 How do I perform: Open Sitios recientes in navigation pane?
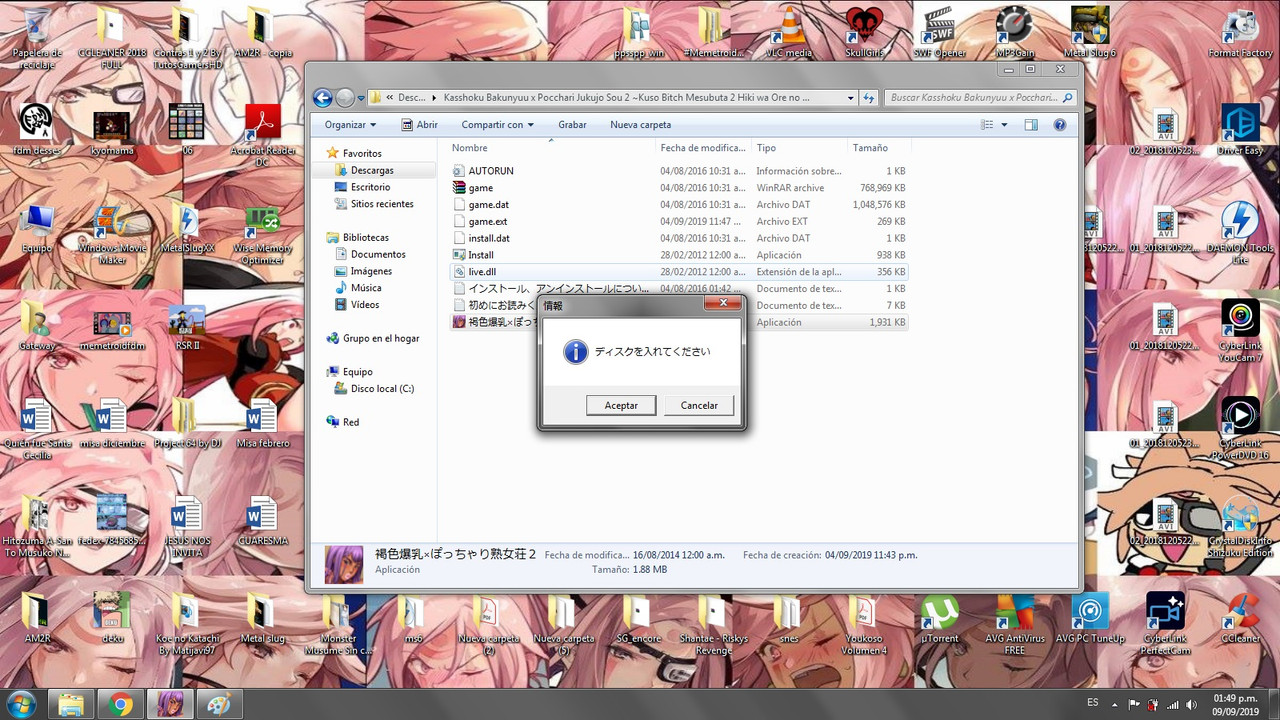[382, 205]
